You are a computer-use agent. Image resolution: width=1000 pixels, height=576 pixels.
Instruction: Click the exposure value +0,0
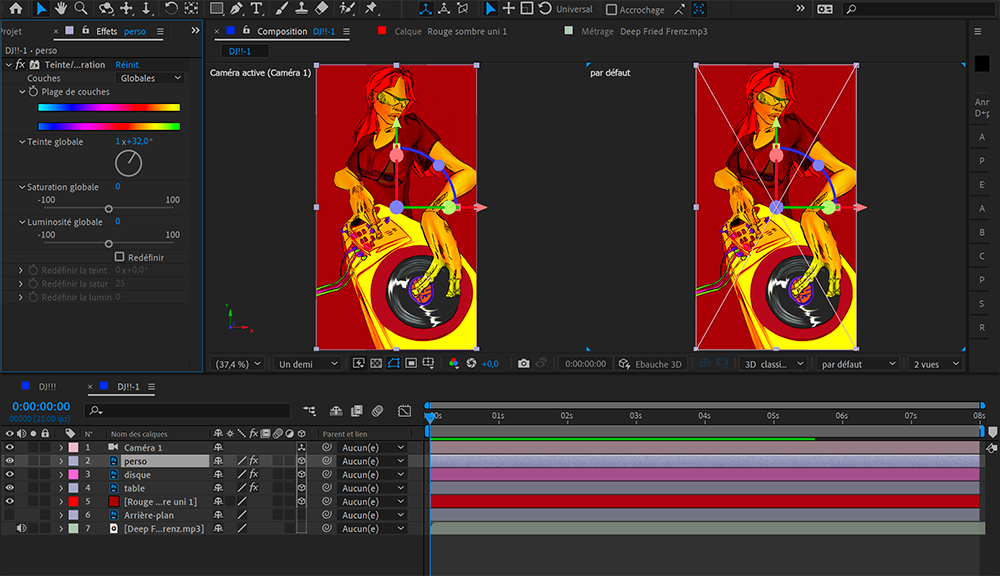[490, 364]
